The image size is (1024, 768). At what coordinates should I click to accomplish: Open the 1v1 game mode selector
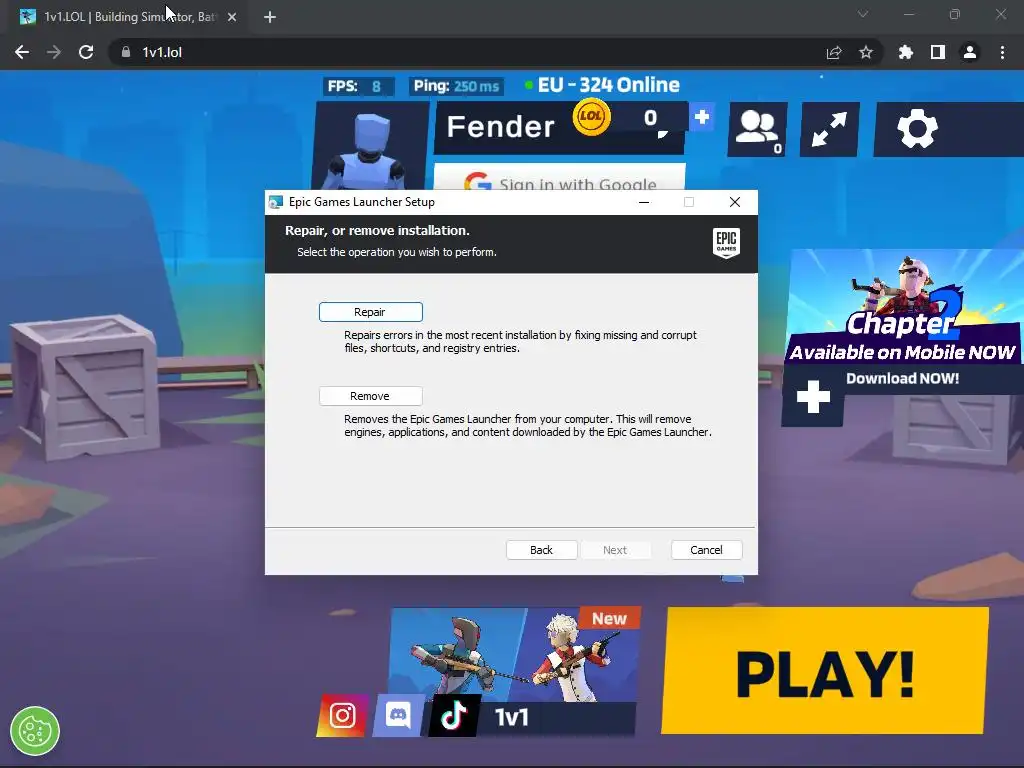pyautogui.click(x=513, y=671)
